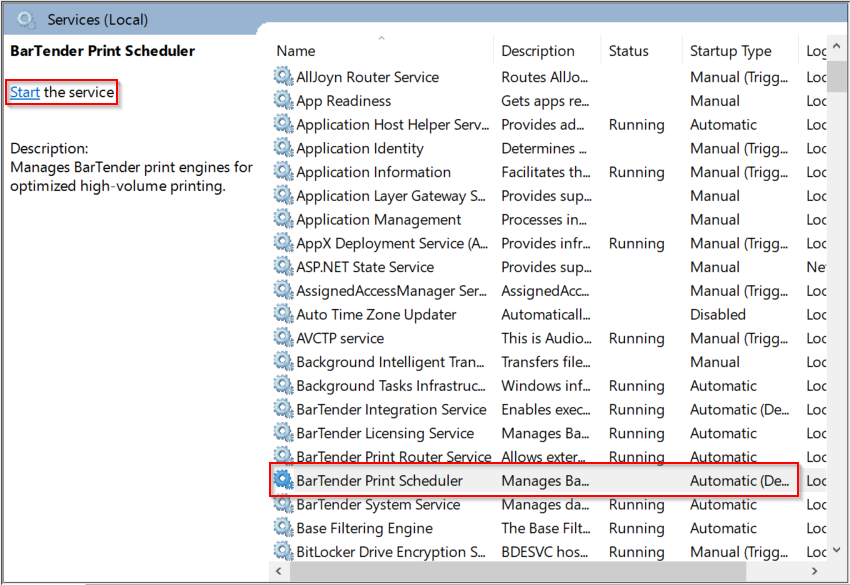Click the gear icon of App Readiness
This screenshot has height=585, width=850.
[284, 100]
